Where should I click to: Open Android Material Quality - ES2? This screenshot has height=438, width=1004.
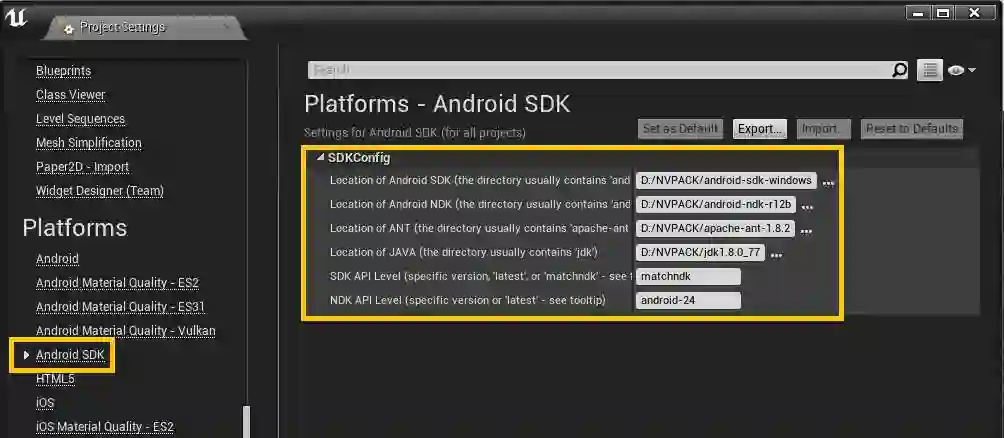[x=117, y=282]
